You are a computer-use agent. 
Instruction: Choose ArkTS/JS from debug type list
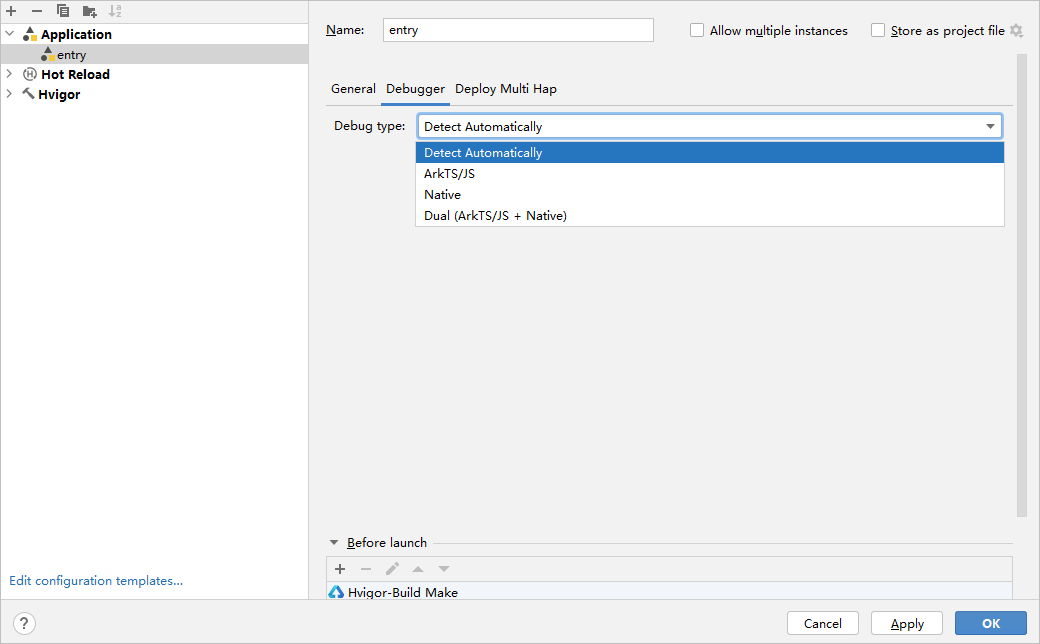(x=449, y=174)
